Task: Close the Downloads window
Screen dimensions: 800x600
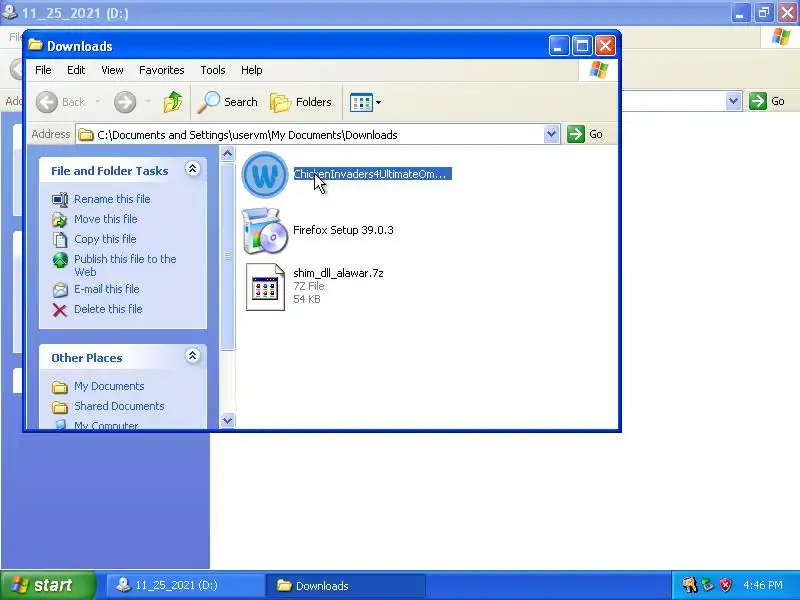Action: (x=606, y=46)
